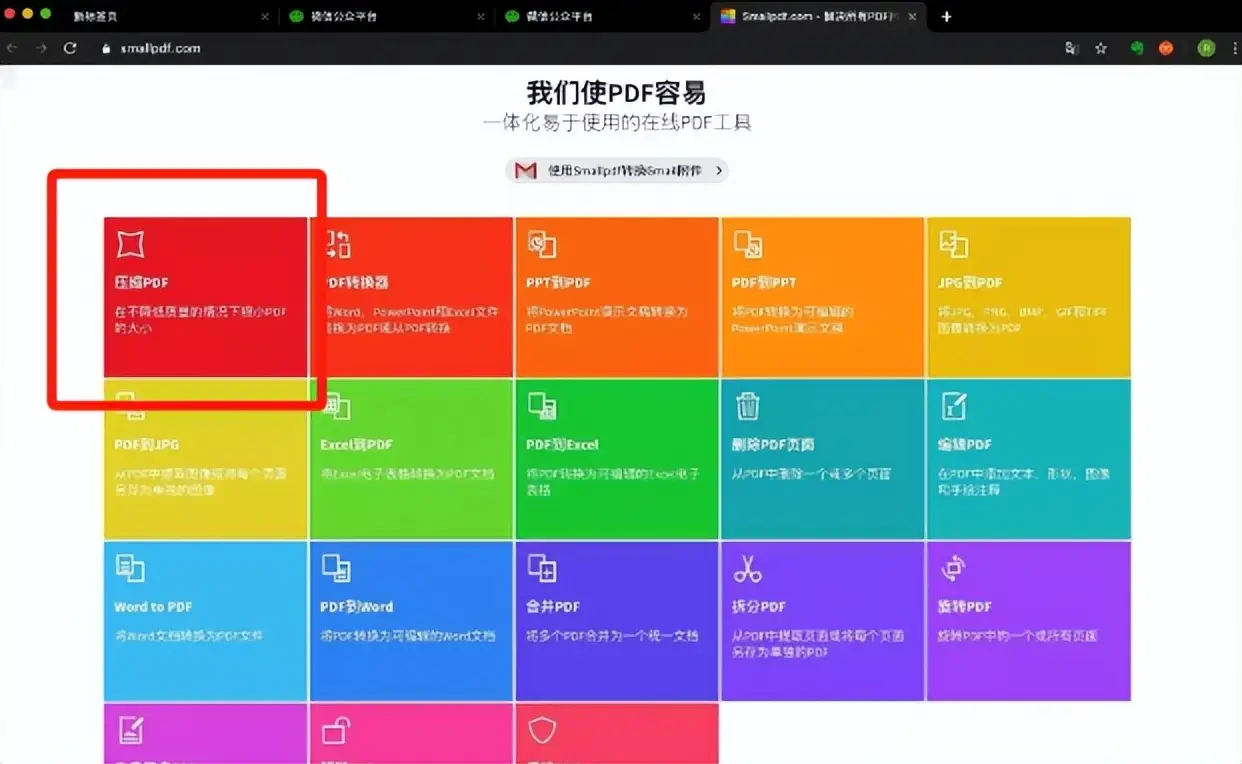Open the JPG到PDF title link
Screen dimensions: 1242x764
[x=971, y=283]
